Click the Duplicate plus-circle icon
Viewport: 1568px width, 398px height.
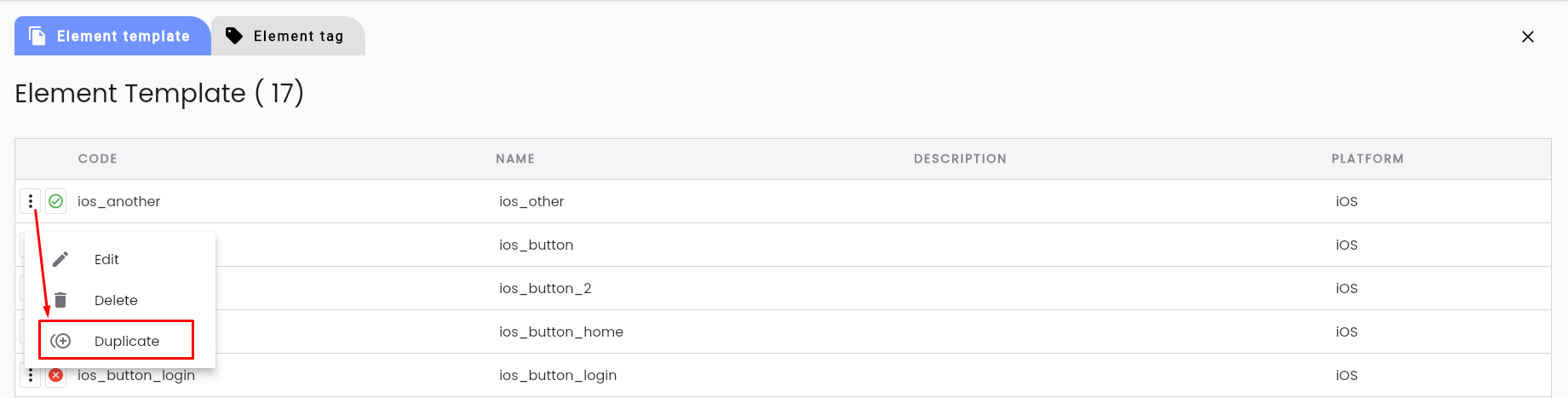point(60,341)
